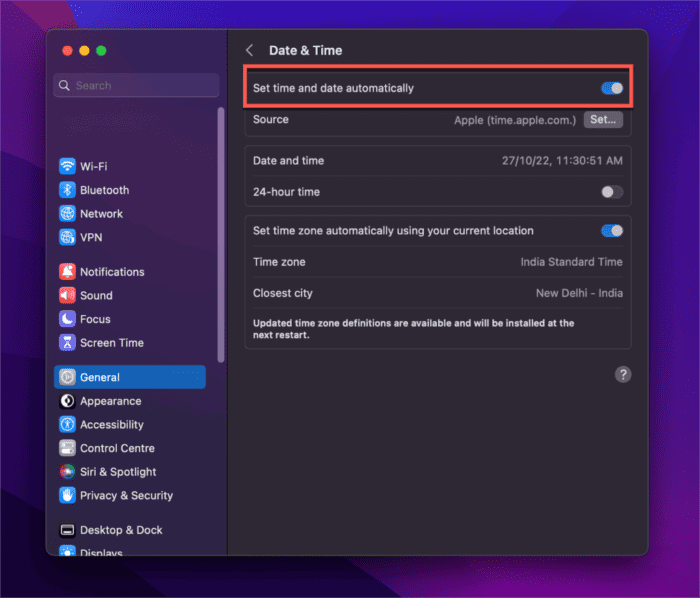Click the Closest city label
This screenshot has height=598, width=700.
283,293
